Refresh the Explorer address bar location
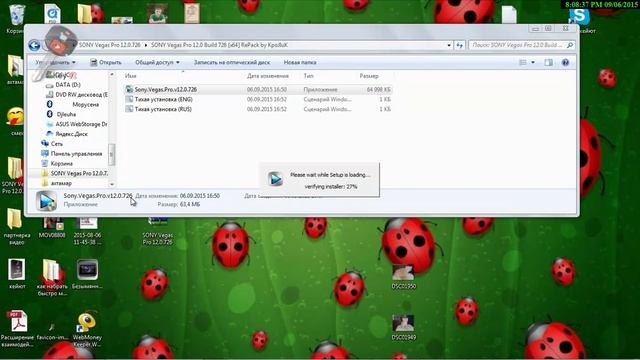 coord(460,45)
